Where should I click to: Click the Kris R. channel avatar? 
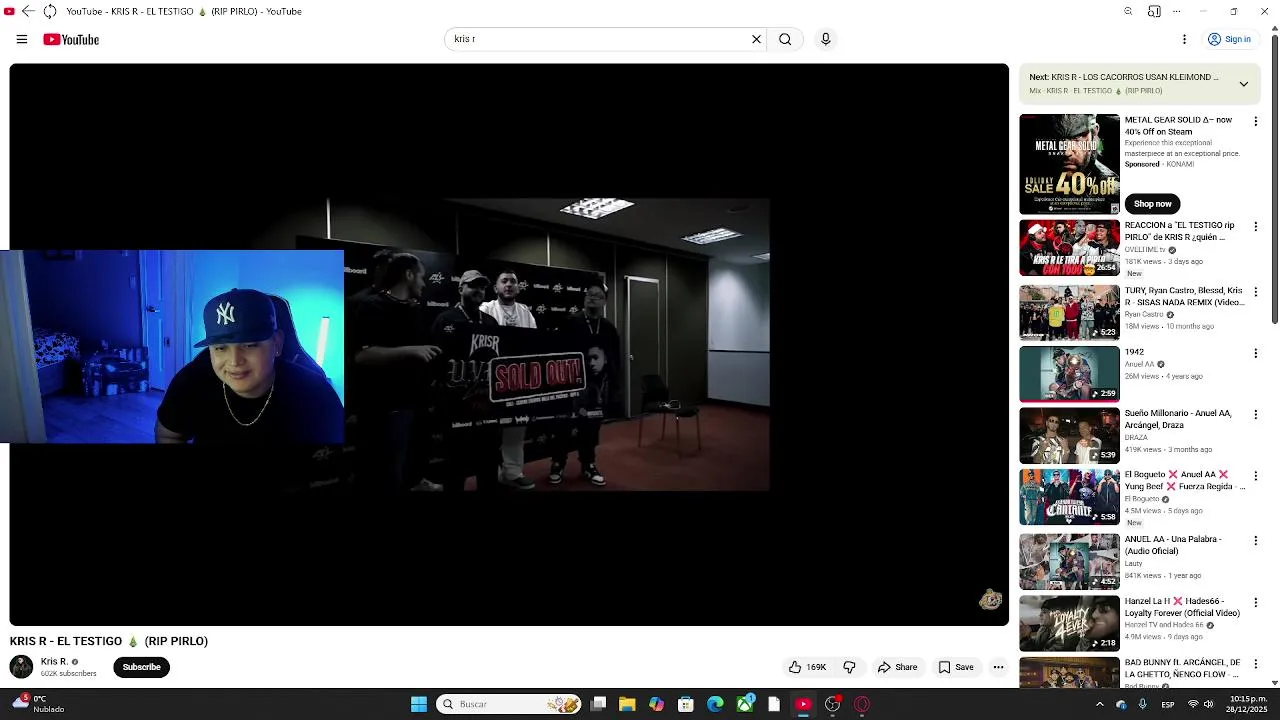(x=21, y=667)
